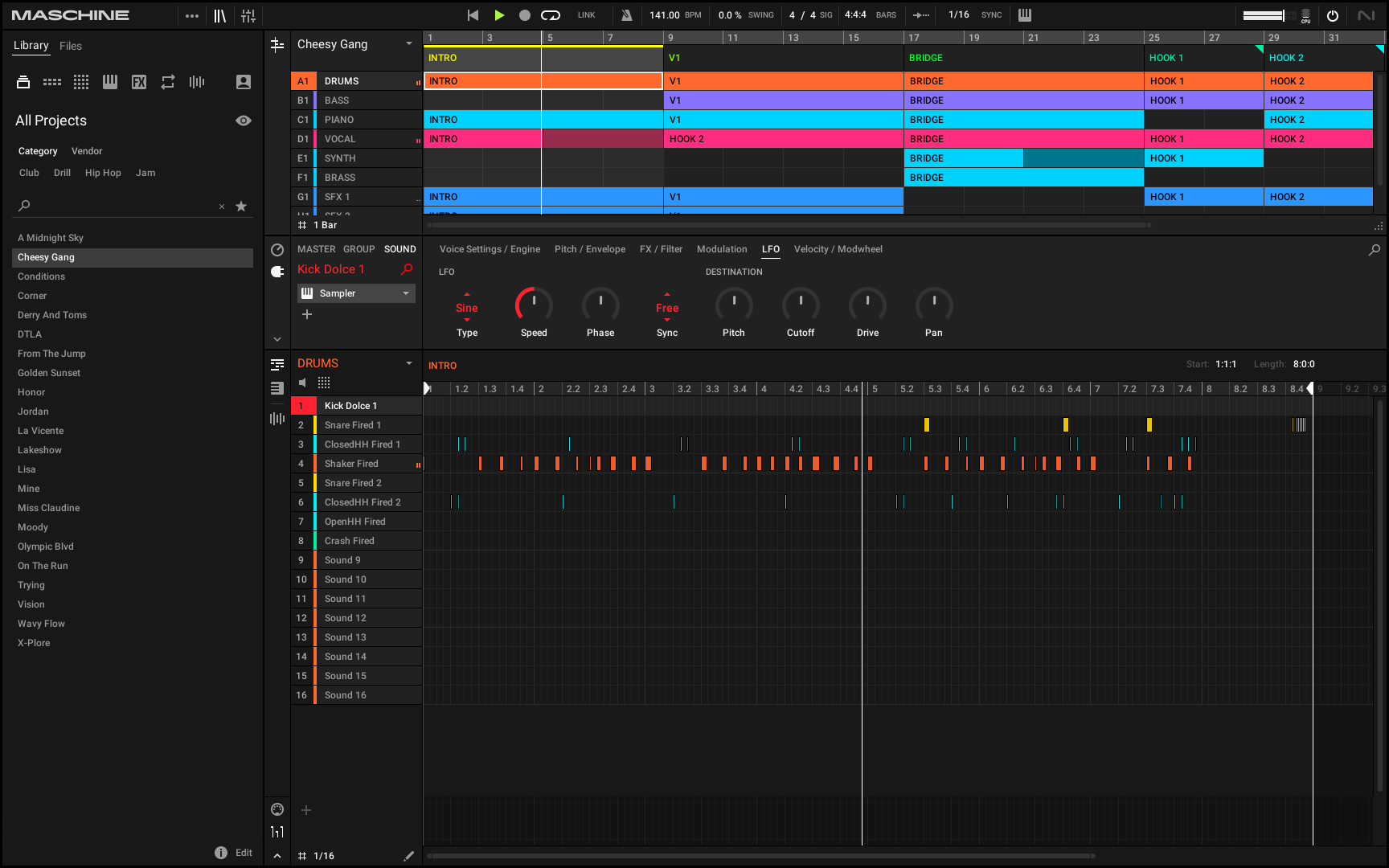
Task: Open the One-shots samples filter icon
Action: point(196,81)
